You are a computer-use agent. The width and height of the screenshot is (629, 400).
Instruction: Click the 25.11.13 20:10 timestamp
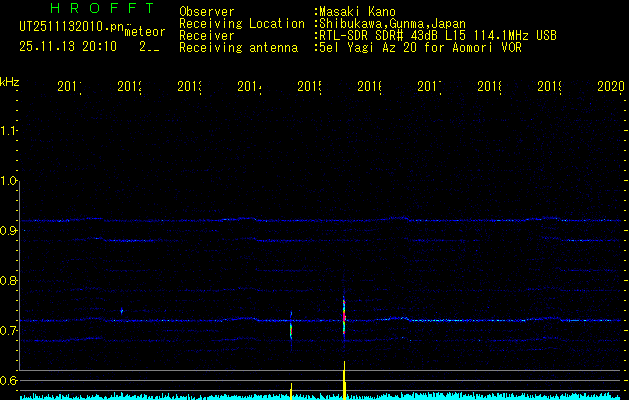click(68, 46)
